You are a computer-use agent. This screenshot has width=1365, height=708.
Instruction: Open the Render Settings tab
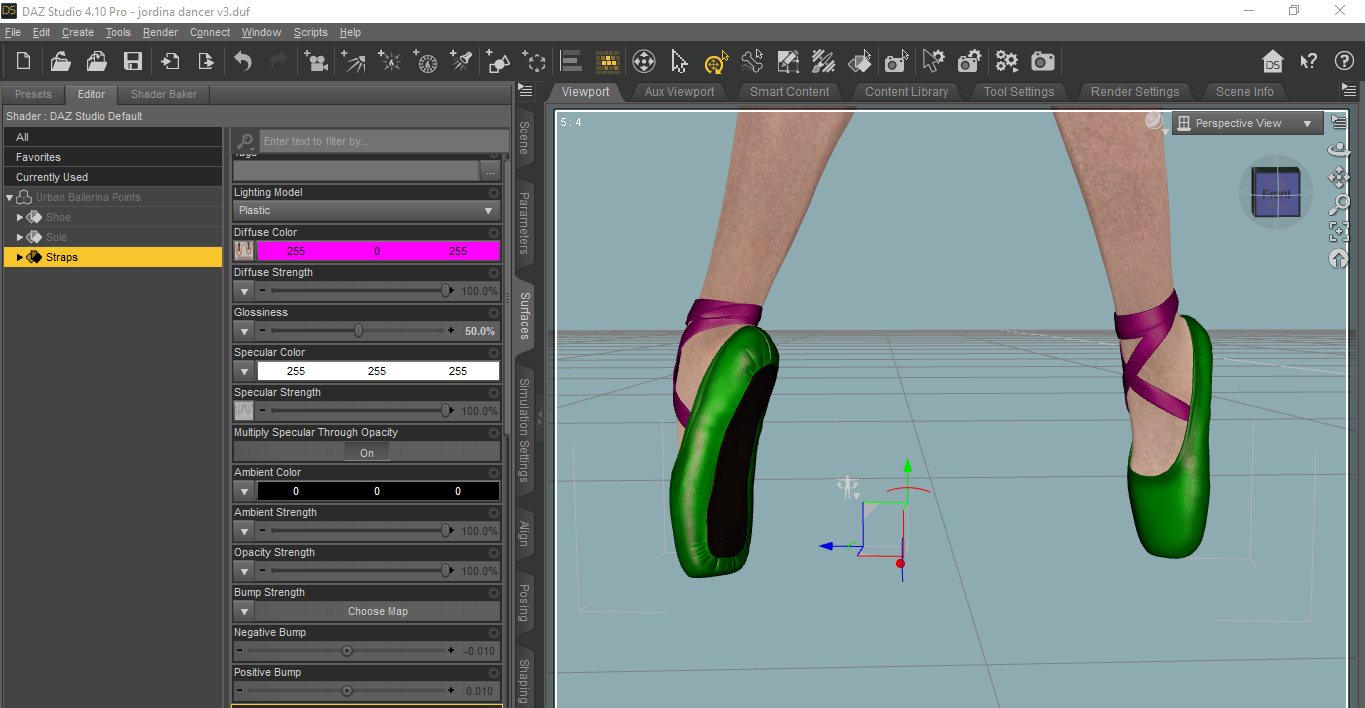coord(1134,91)
